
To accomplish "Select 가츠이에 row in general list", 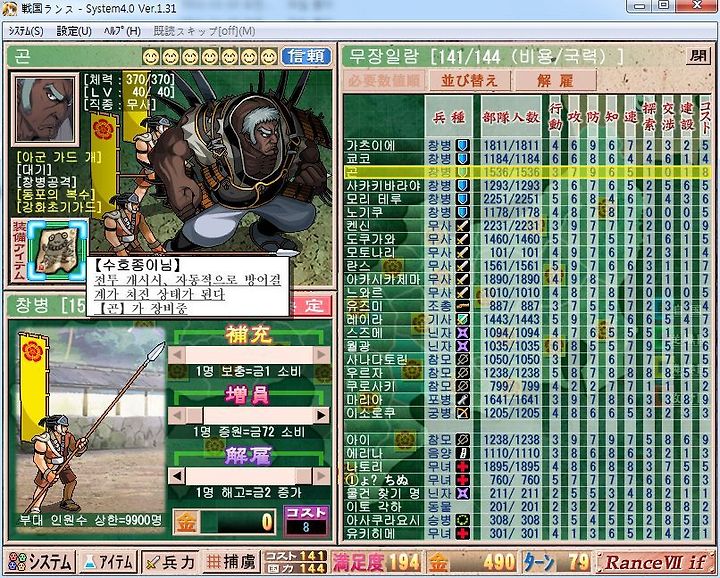I will [x=527, y=146].
